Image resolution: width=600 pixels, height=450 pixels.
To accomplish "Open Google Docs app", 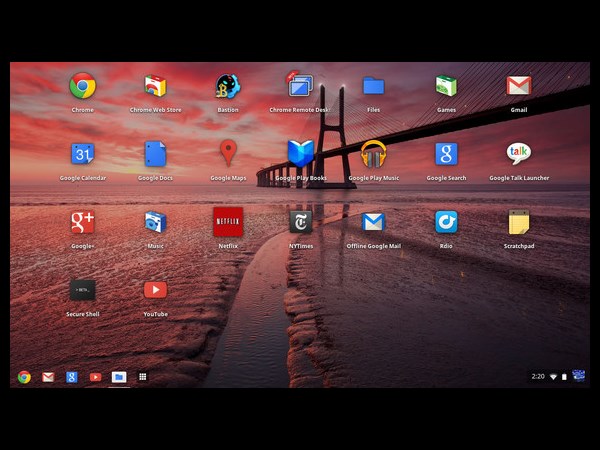I will tap(155, 154).
